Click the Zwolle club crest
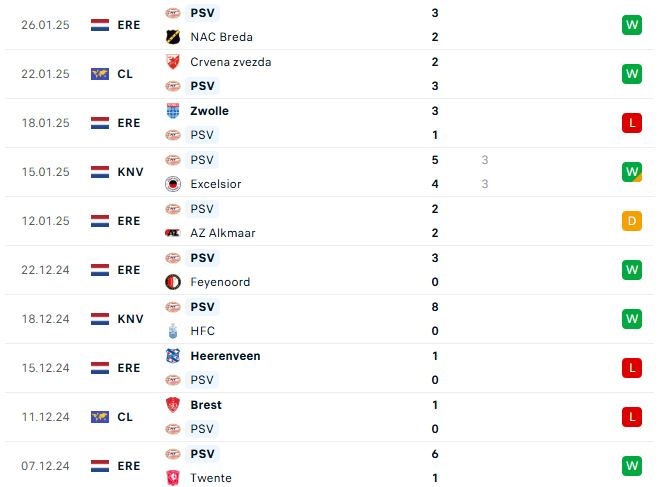The width and height of the screenshot is (663, 487). pos(173,111)
